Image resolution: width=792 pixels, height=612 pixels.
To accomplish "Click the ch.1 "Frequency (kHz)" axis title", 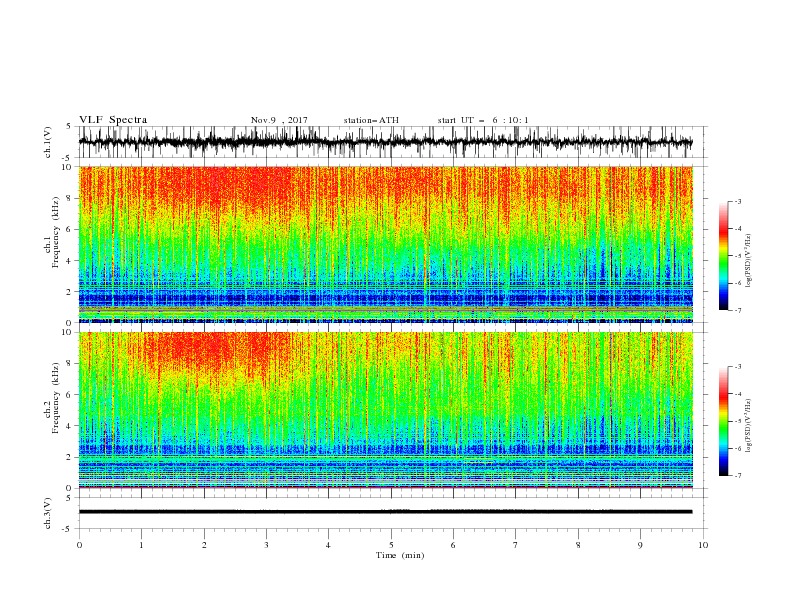I will point(56,233).
